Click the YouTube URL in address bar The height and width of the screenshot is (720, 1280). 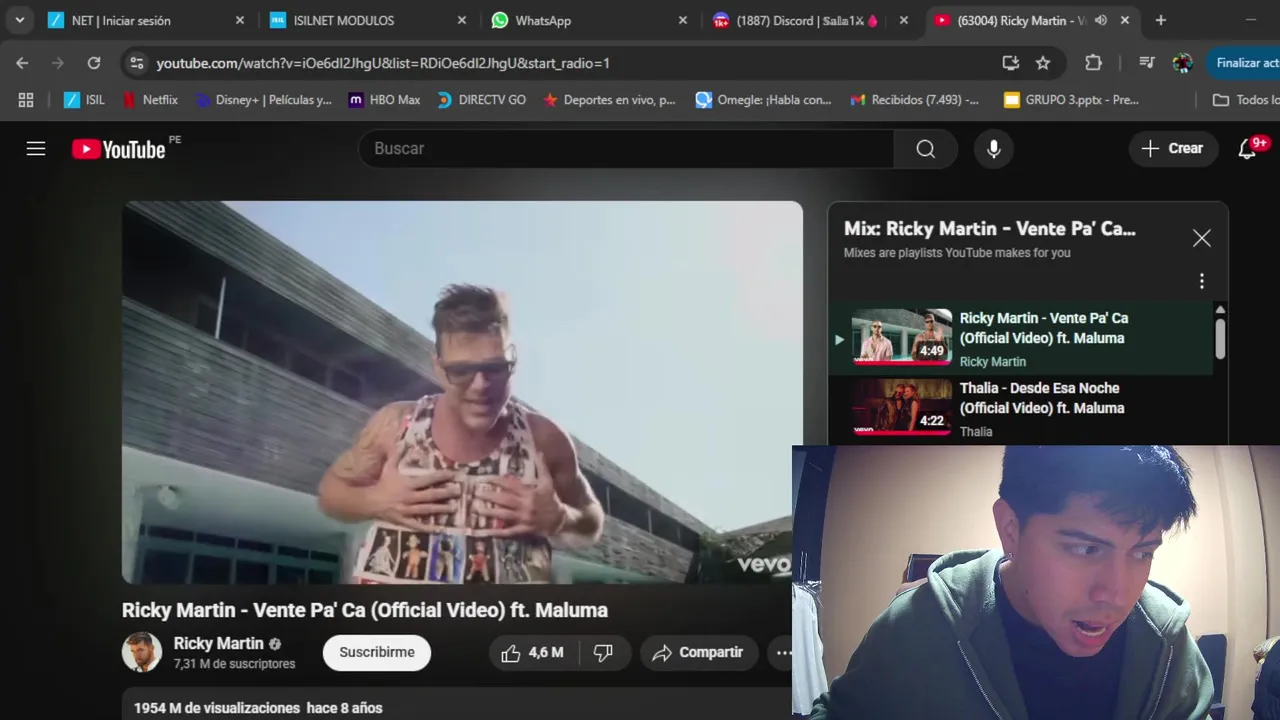(x=383, y=63)
